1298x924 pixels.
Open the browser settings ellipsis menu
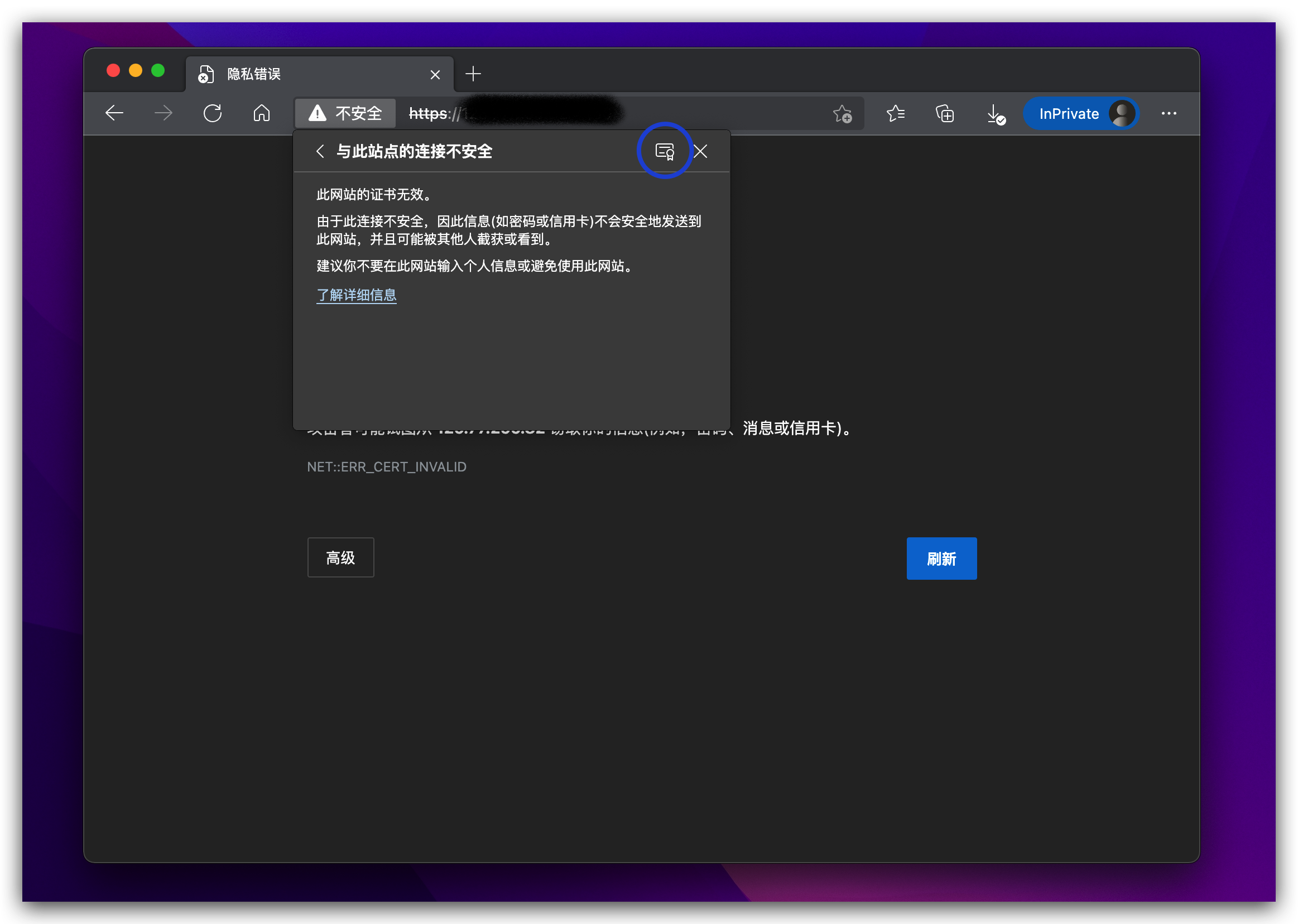coord(1169,113)
